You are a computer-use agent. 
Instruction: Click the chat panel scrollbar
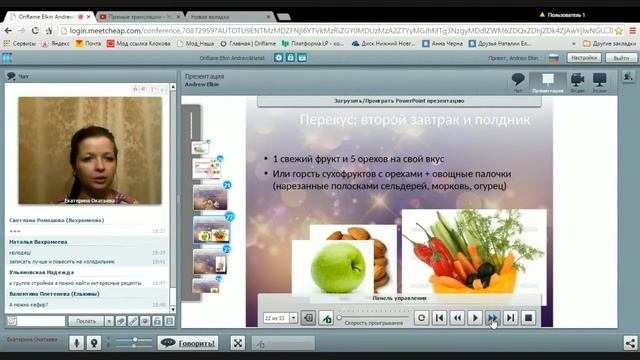173,198
